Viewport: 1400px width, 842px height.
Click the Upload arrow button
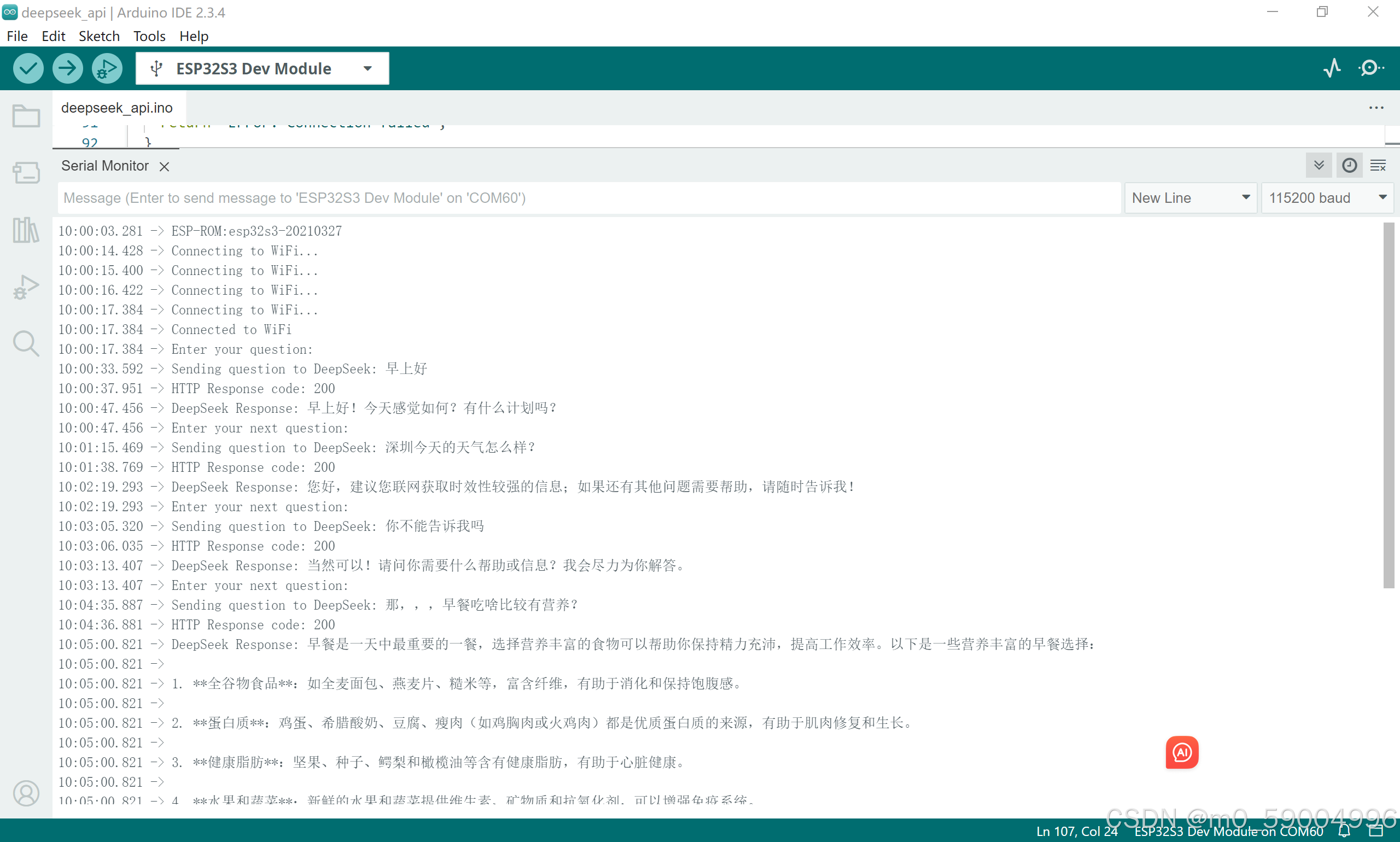(67, 69)
